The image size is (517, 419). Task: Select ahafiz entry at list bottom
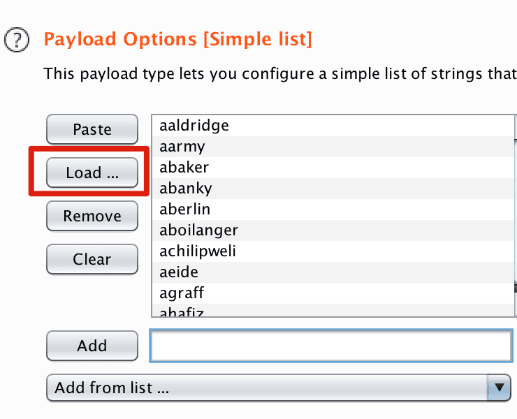click(x=333, y=311)
